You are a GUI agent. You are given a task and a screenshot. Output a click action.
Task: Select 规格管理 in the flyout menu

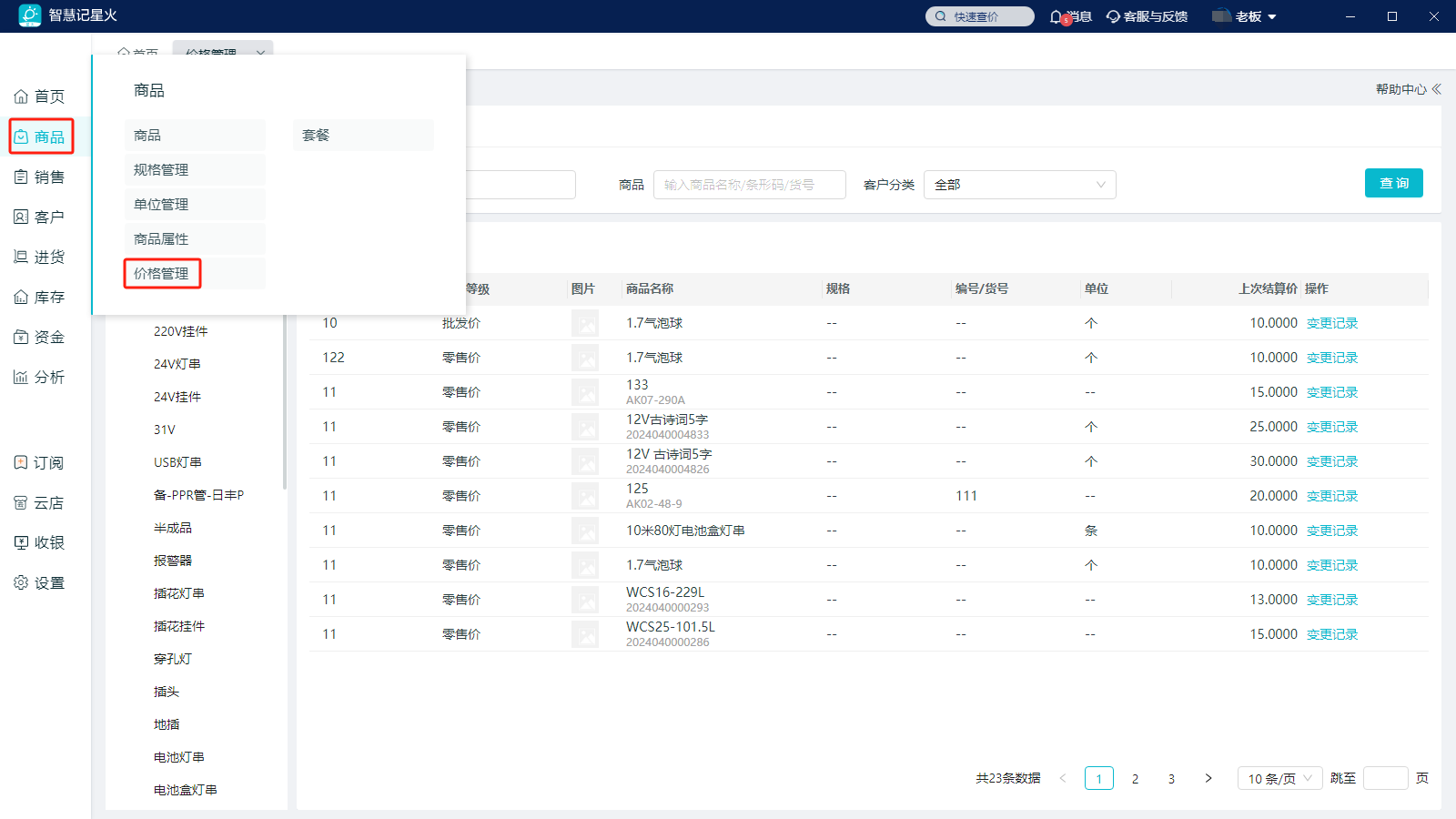click(x=195, y=170)
